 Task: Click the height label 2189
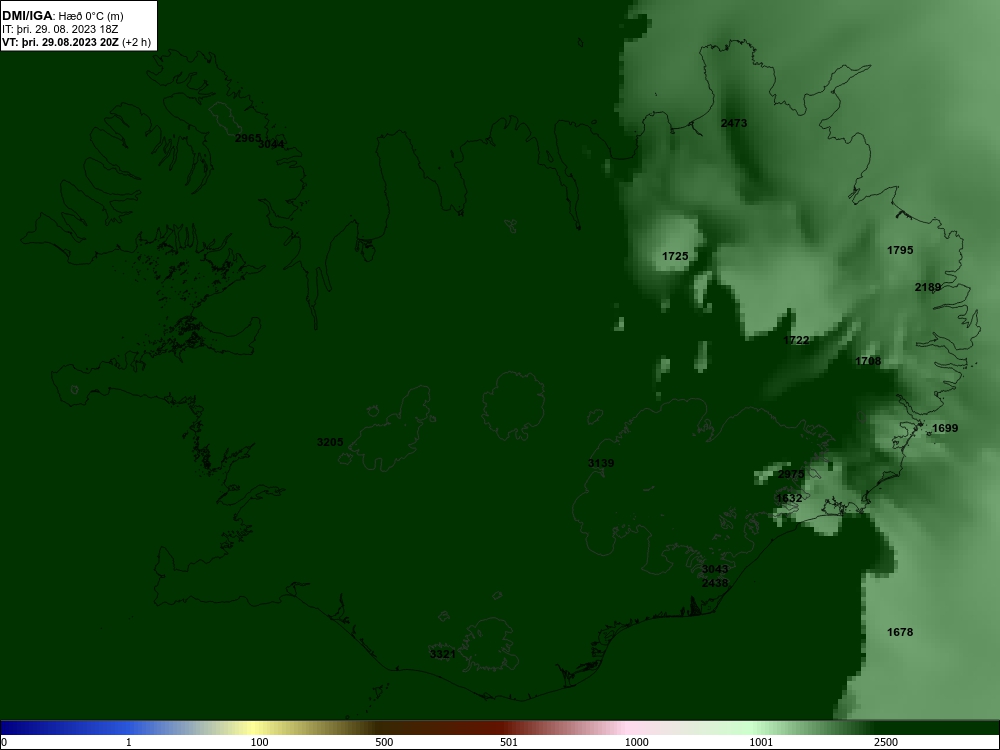[928, 288]
